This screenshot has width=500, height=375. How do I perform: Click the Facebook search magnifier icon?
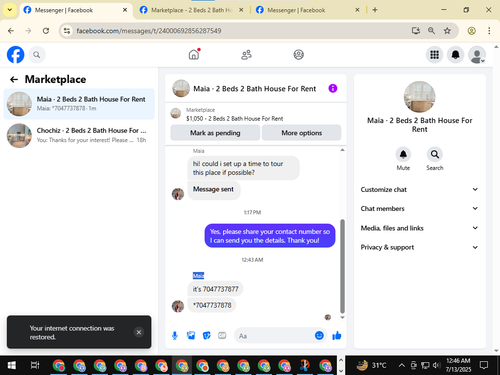[x=37, y=55]
